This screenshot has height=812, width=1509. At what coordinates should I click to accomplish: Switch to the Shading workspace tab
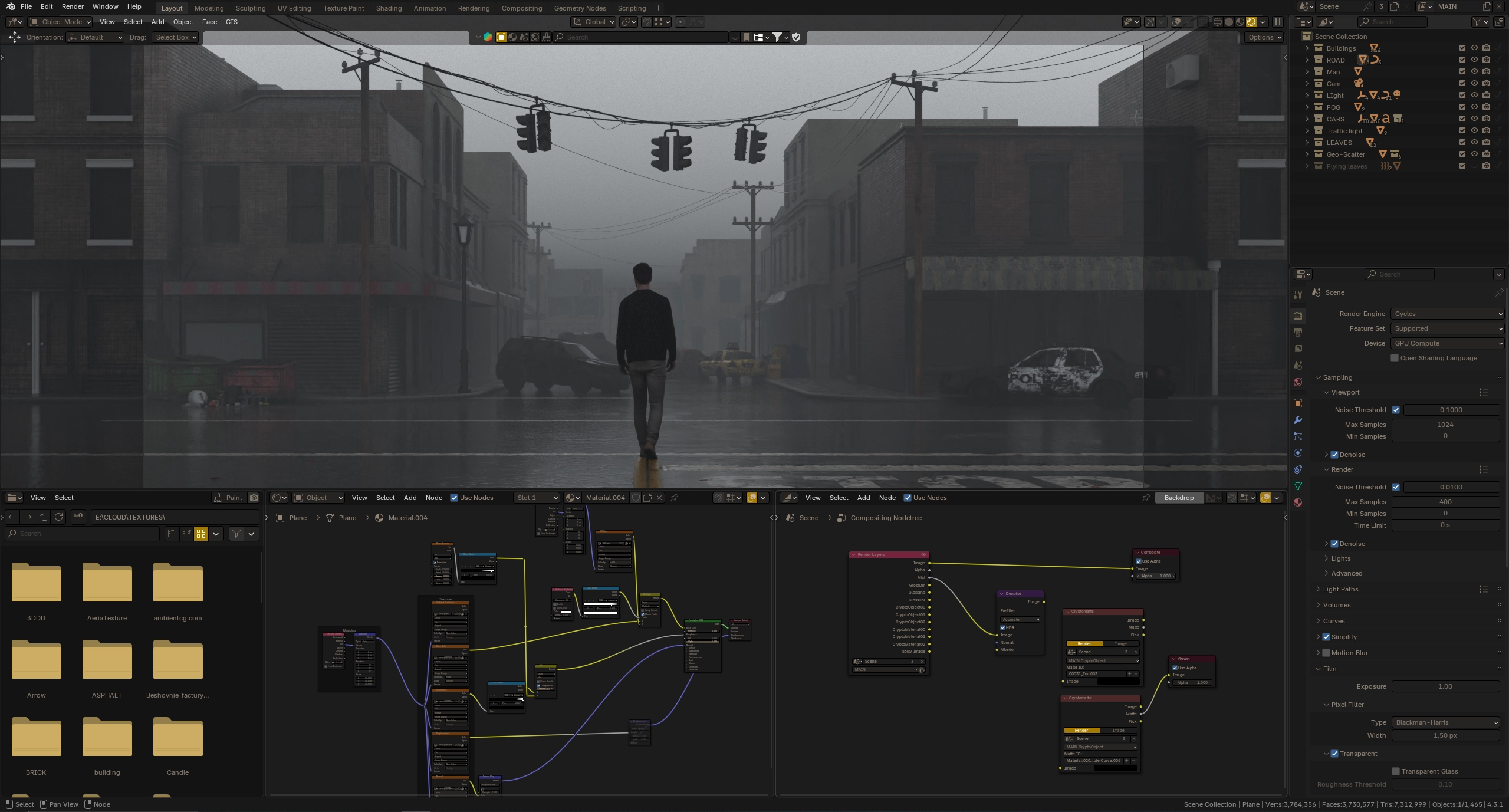[x=389, y=8]
